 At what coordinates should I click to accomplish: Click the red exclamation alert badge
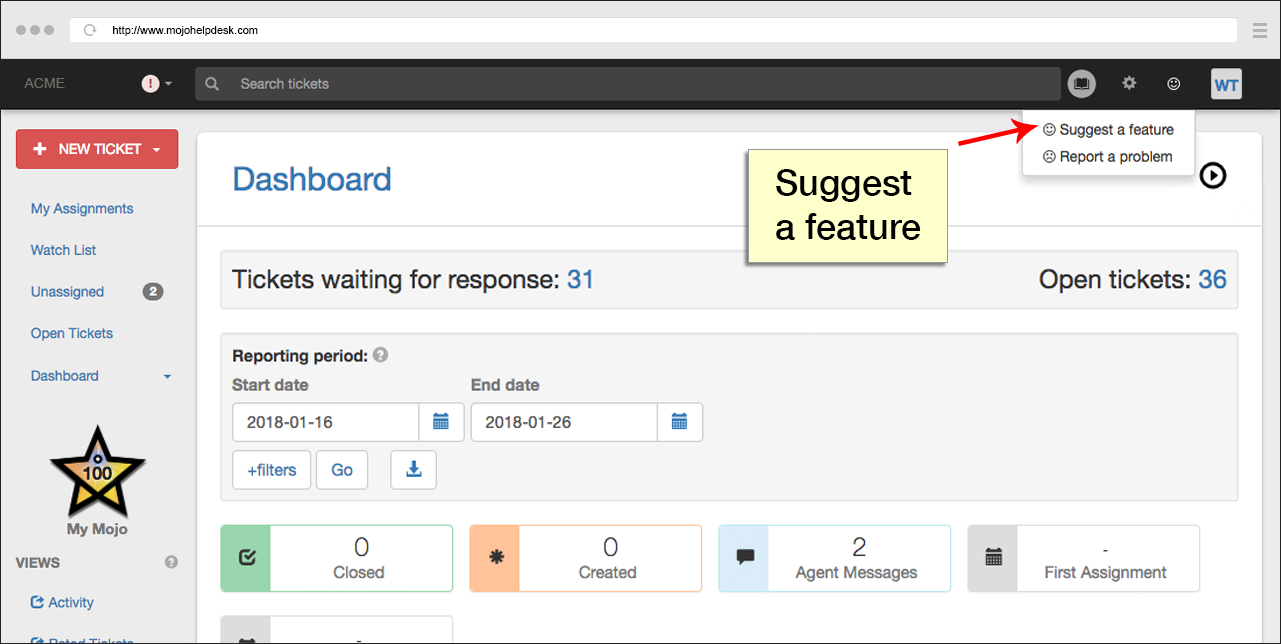(x=150, y=83)
